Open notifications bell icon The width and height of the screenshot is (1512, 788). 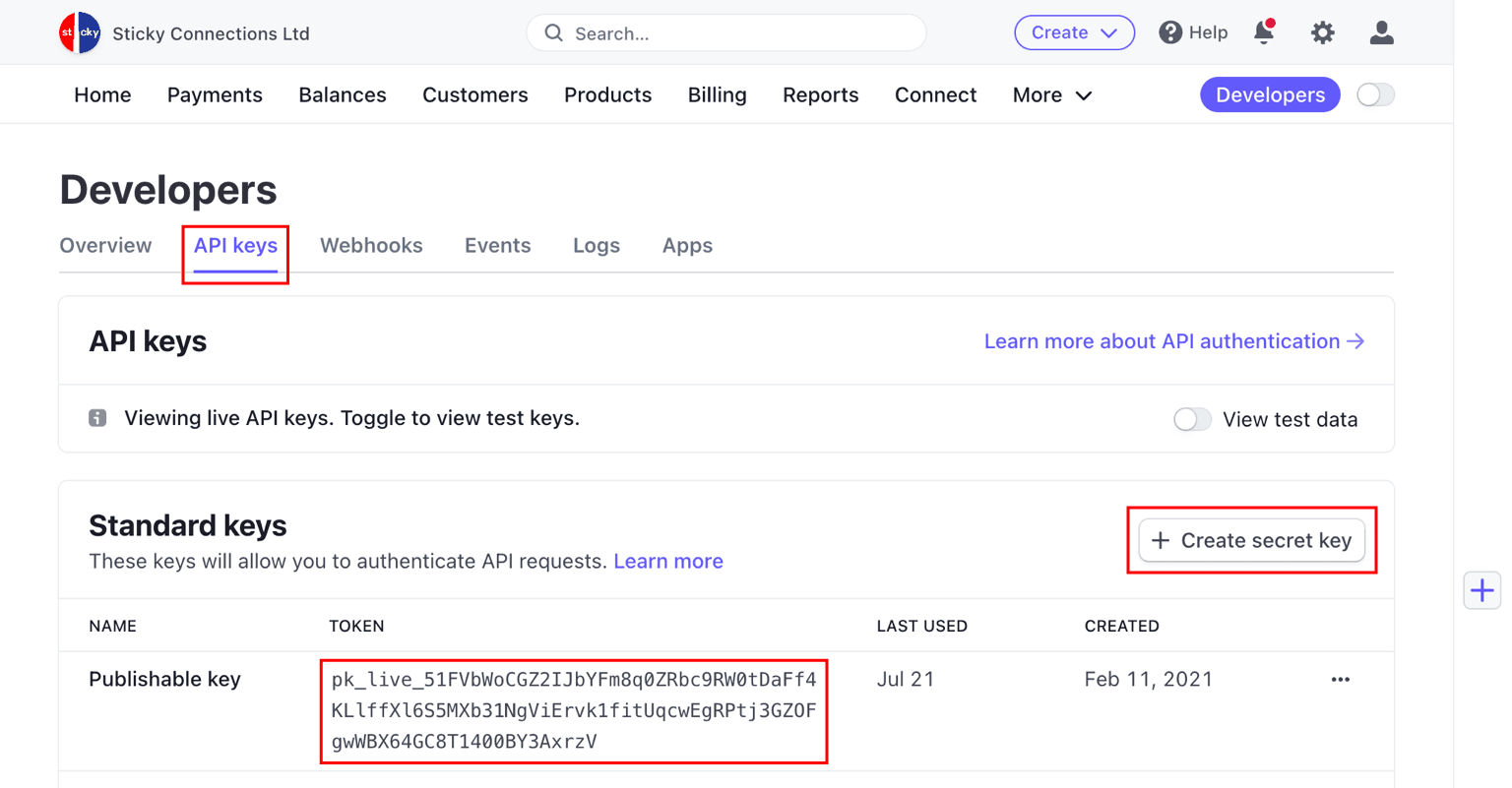(x=1265, y=32)
